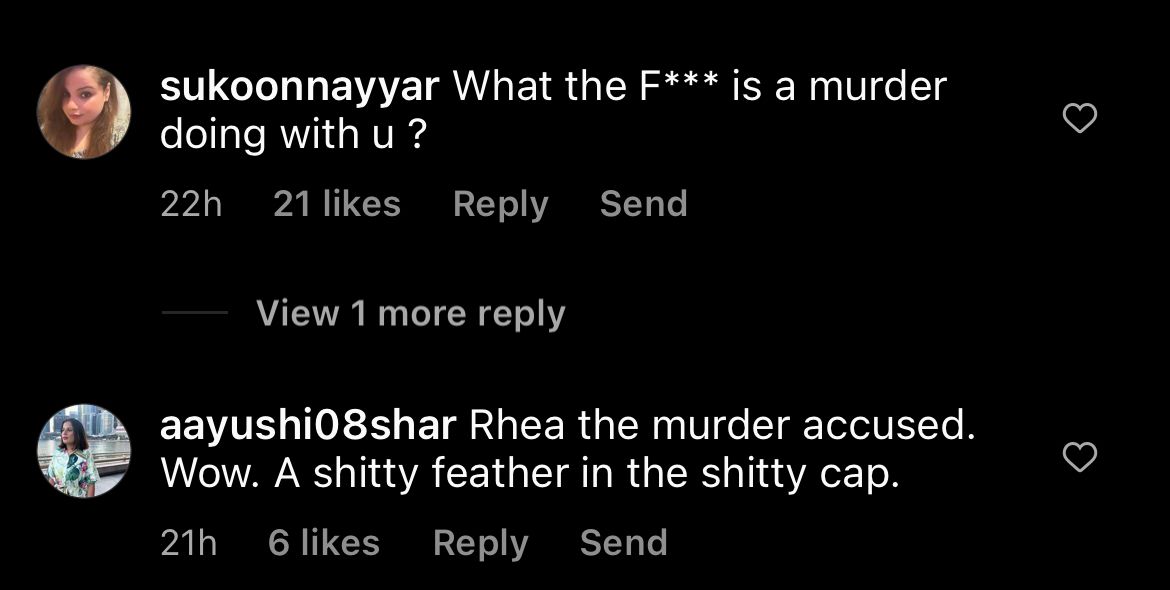Viewport: 1170px width, 590px height.
Task: Reply to aayushi08shar's comment
Action: coord(480,543)
